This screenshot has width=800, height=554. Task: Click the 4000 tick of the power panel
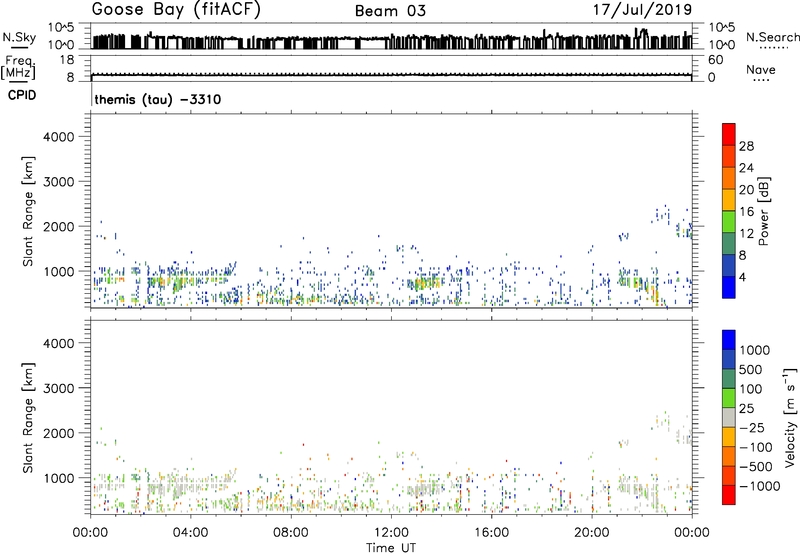tap(59, 137)
